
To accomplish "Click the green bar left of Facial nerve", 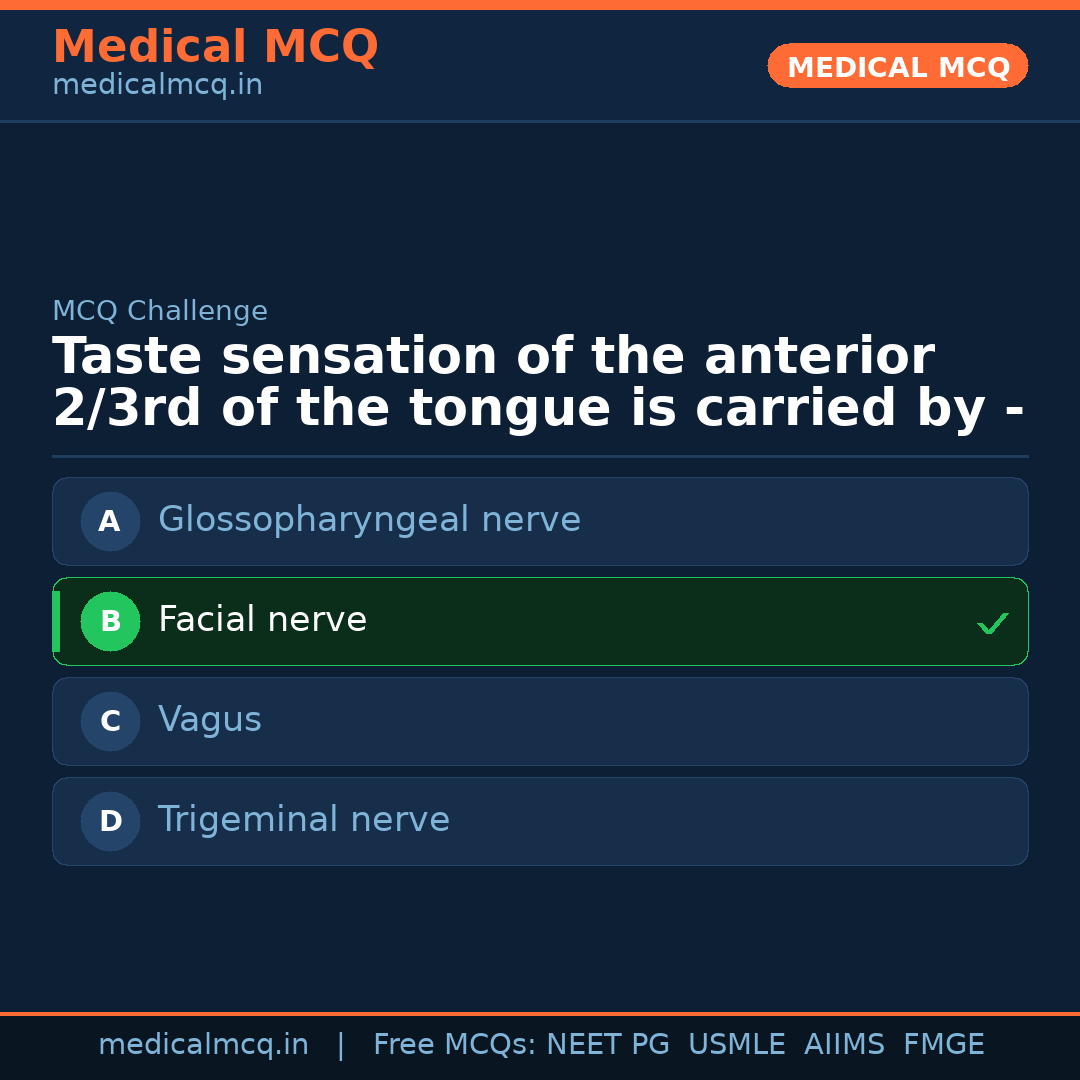I will tap(56, 621).
